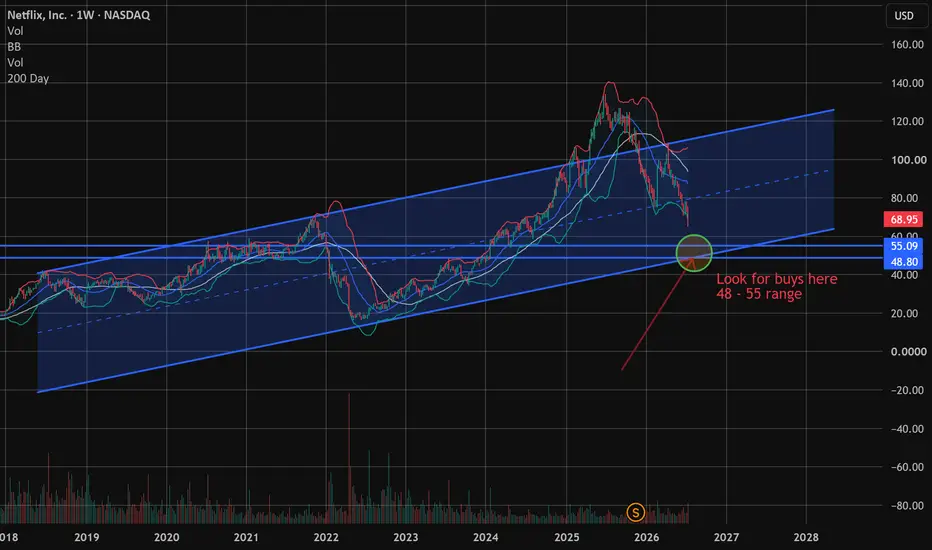932x550 pixels.
Task: Select the 200 Day indicator label
Action: point(28,78)
